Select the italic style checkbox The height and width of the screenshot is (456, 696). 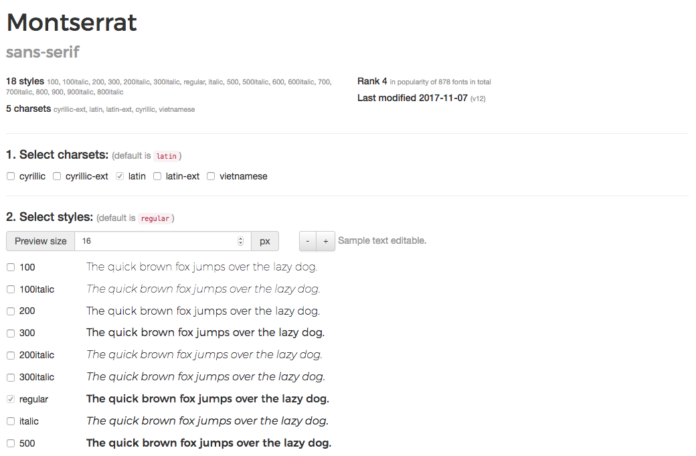click(10, 421)
